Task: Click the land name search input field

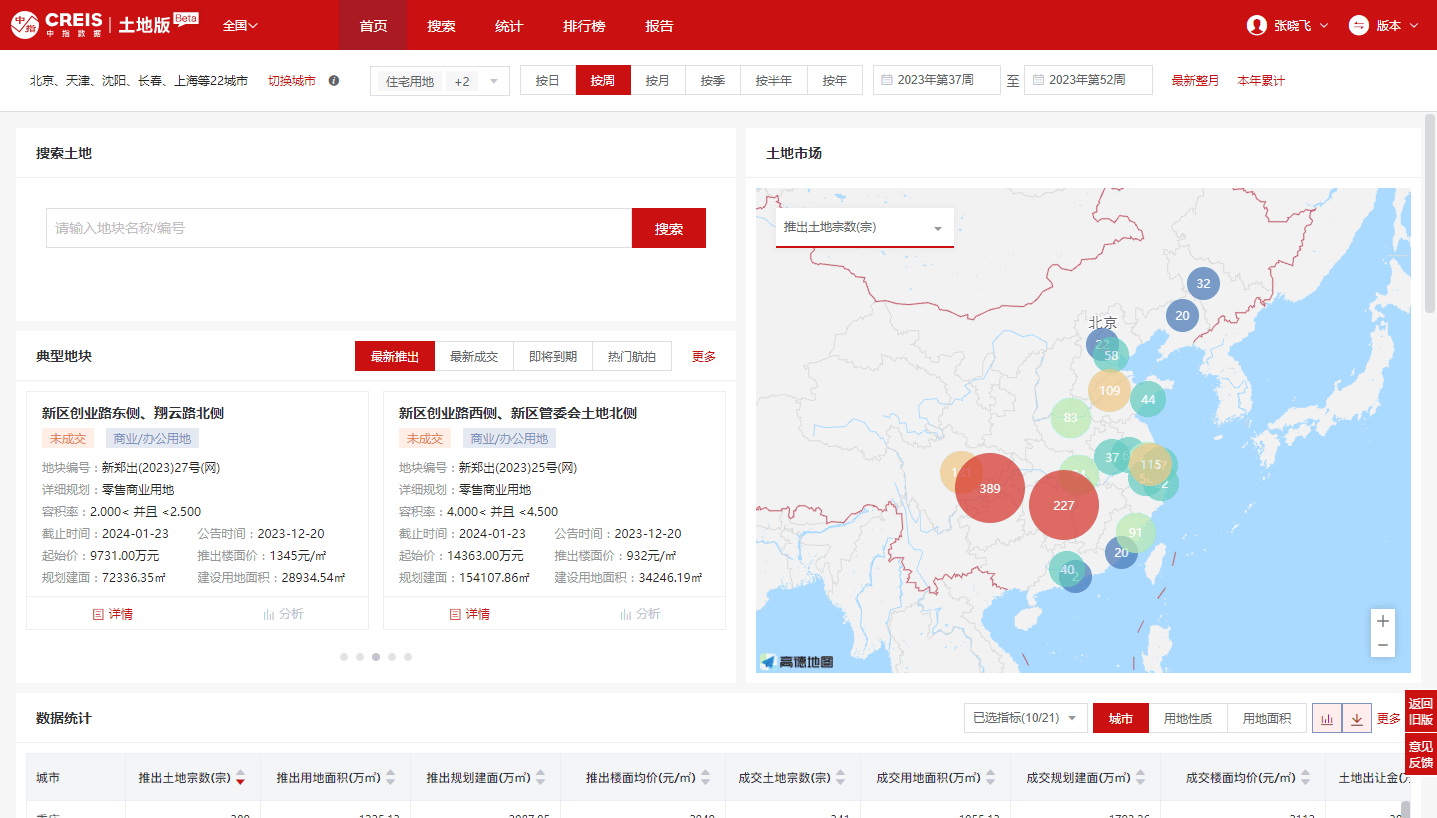Action: (338, 228)
